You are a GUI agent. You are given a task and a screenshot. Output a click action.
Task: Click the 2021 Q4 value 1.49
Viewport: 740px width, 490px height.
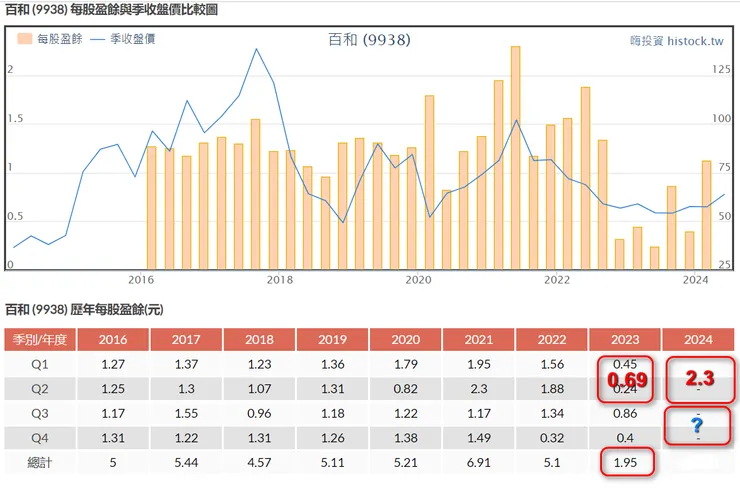[479, 438]
